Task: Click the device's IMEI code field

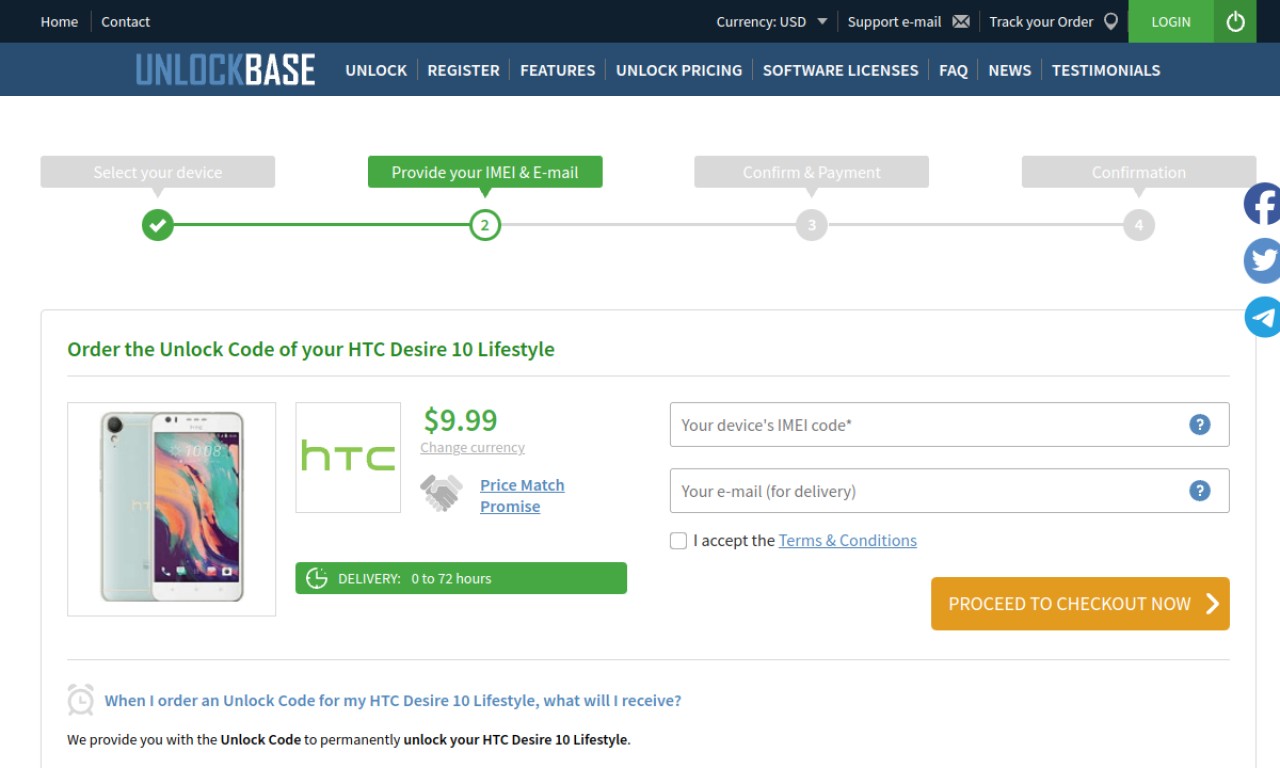Action: [949, 425]
